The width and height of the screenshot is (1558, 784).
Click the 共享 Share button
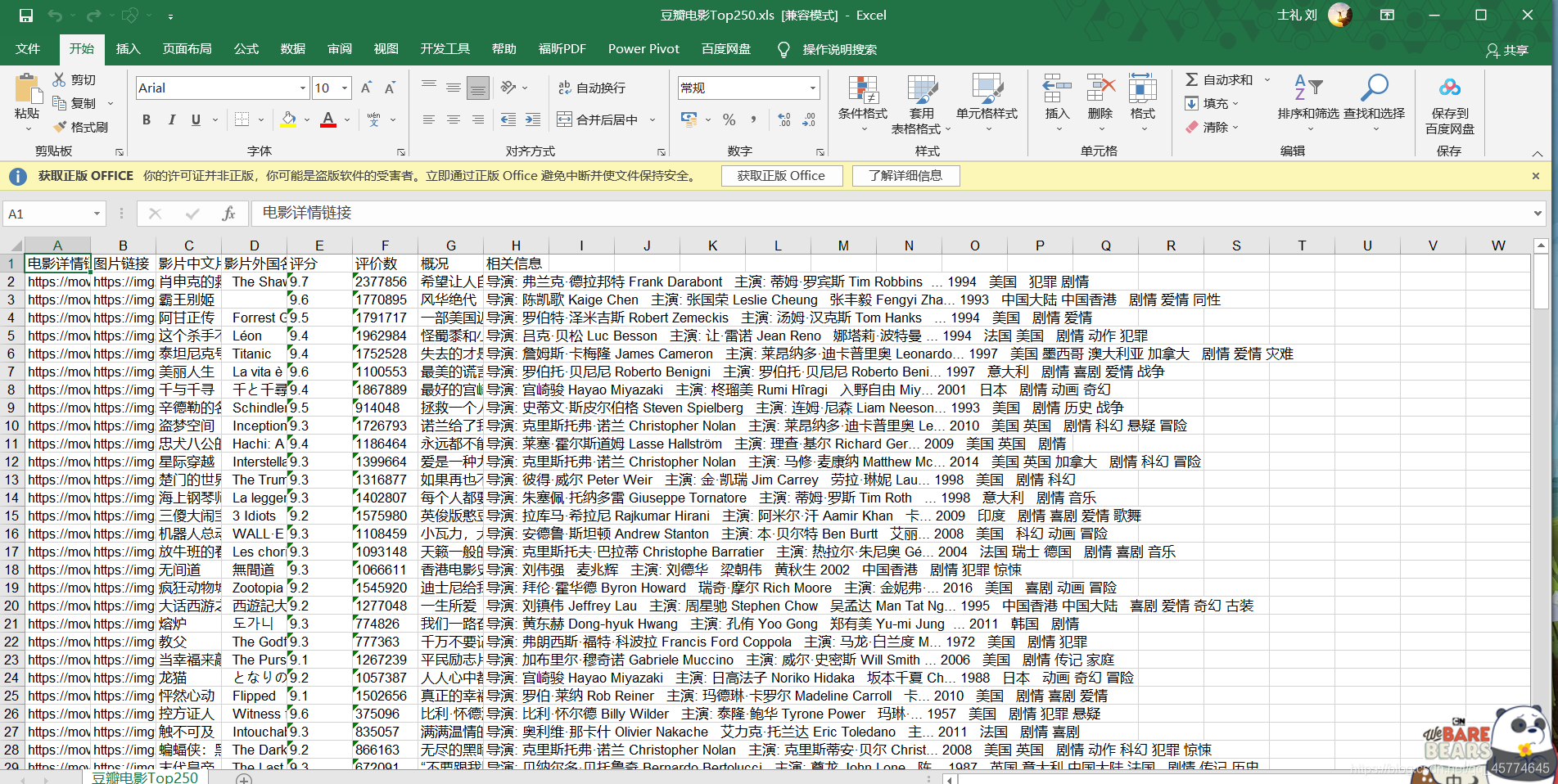tap(1507, 50)
